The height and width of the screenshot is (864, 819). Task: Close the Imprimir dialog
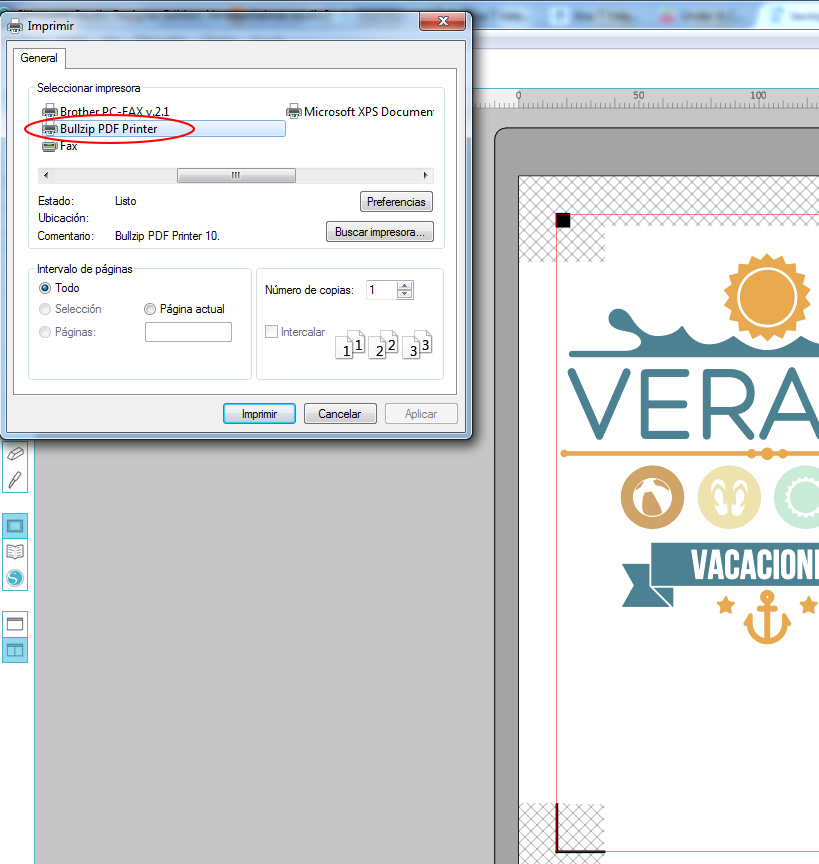[x=443, y=21]
